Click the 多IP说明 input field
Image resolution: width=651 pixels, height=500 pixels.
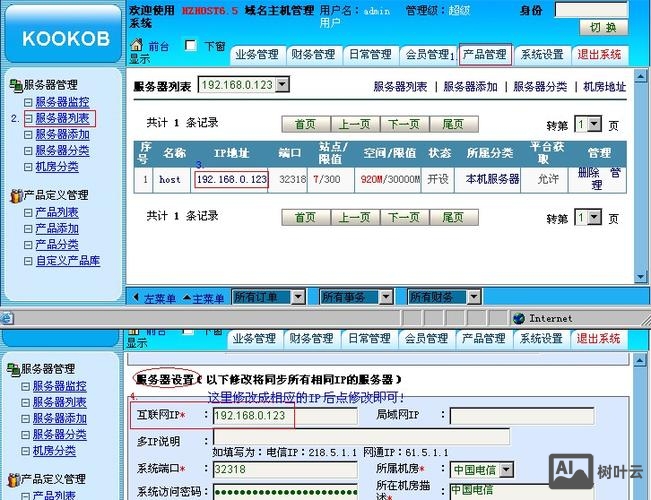(x=361, y=437)
